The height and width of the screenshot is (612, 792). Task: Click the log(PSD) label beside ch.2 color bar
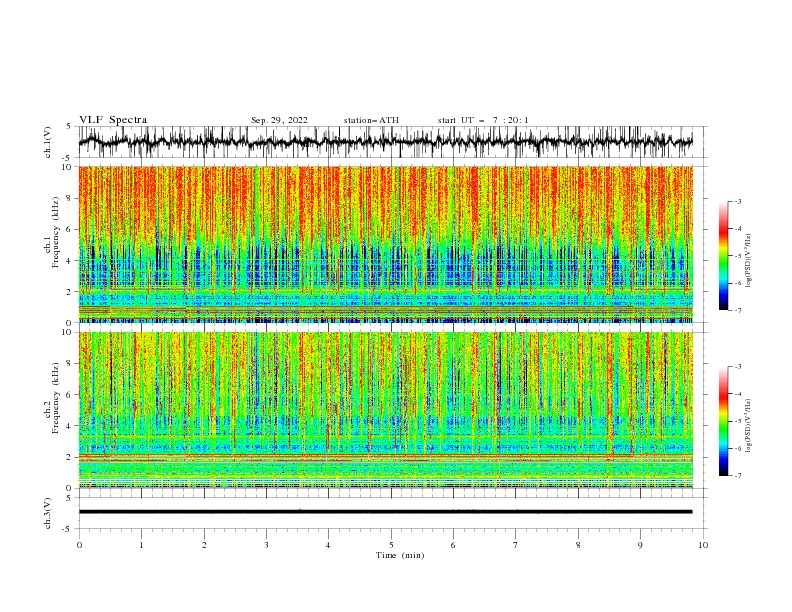(x=749, y=425)
